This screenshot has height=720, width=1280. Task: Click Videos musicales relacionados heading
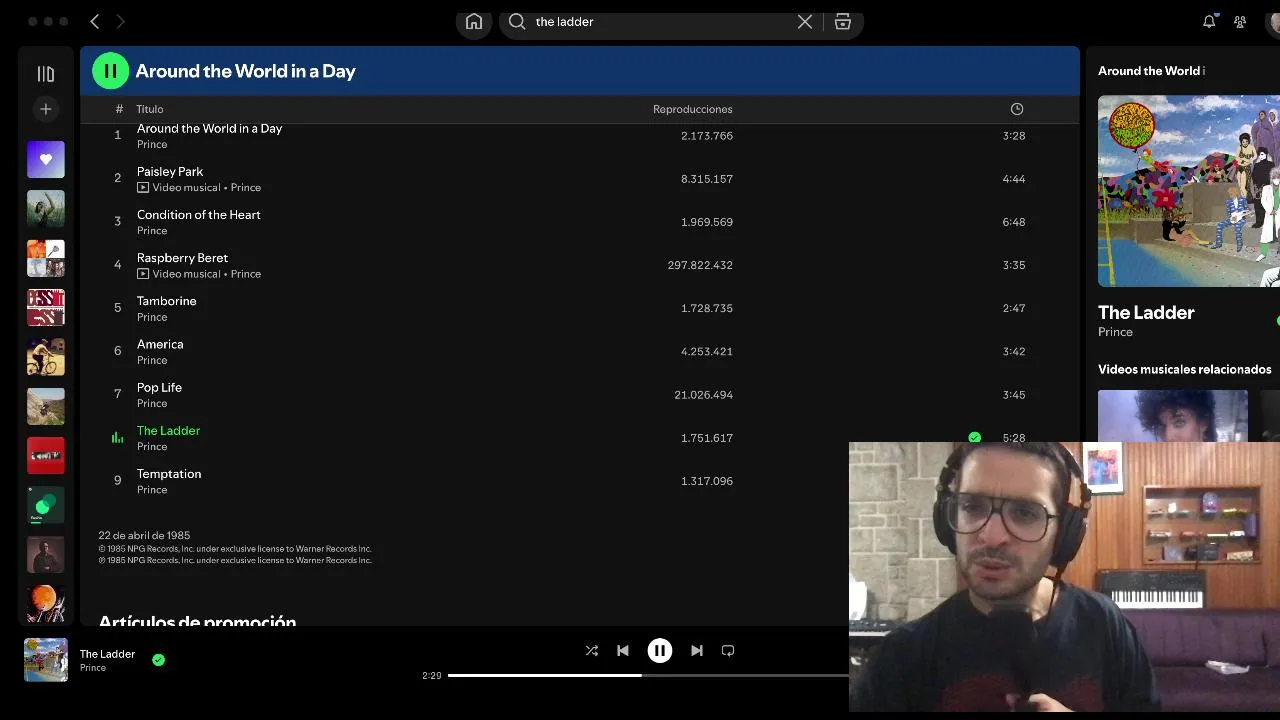pyautogui.click(x=1185, y=369)
